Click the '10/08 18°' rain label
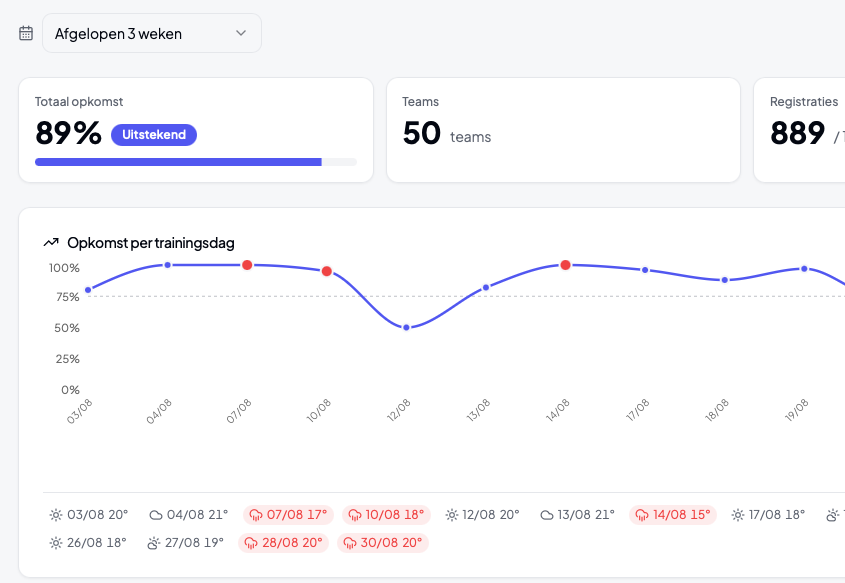Screen dimensions: 845x583 [x=394, y=515]
